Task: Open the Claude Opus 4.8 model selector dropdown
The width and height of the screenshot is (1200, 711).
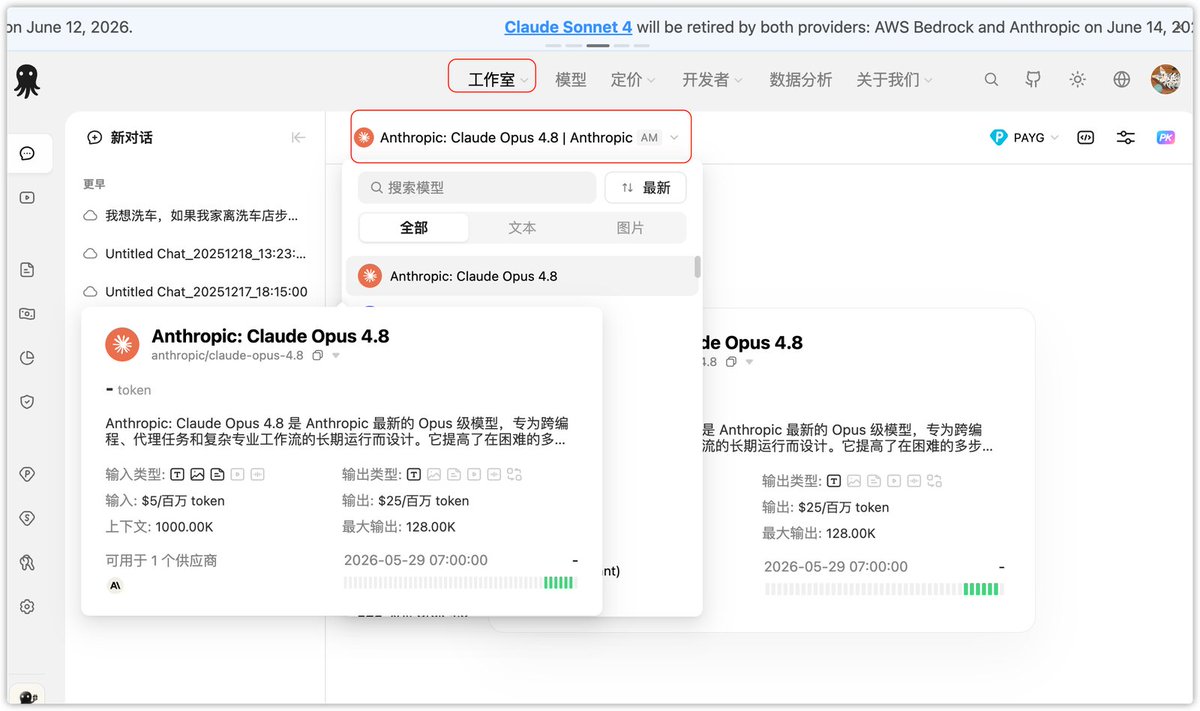Action: [520, 137]
